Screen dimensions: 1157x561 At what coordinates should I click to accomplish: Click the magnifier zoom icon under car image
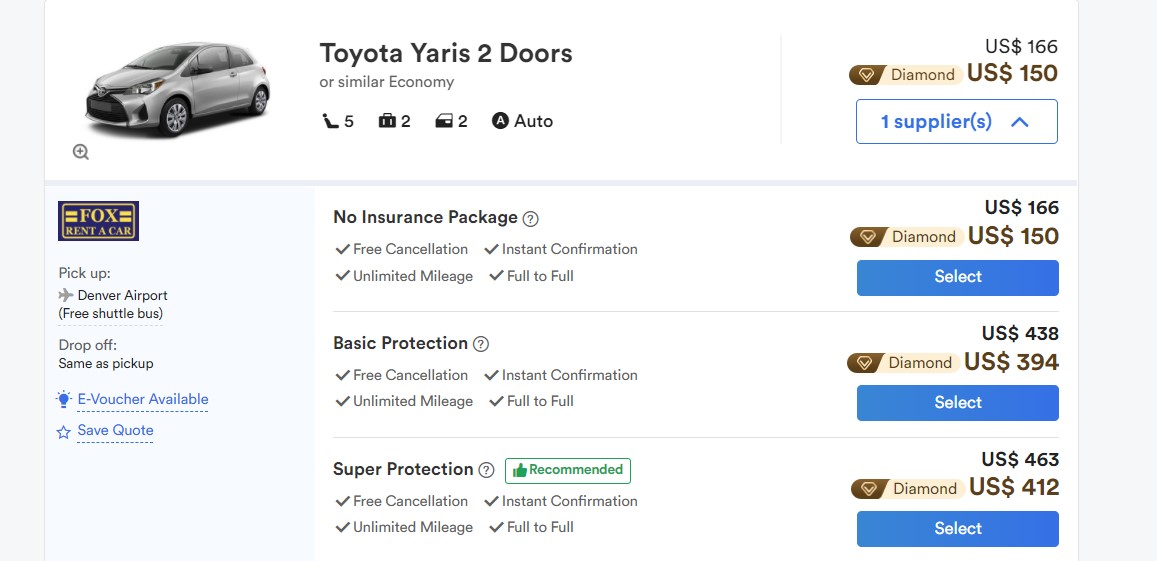pos(81,152)
